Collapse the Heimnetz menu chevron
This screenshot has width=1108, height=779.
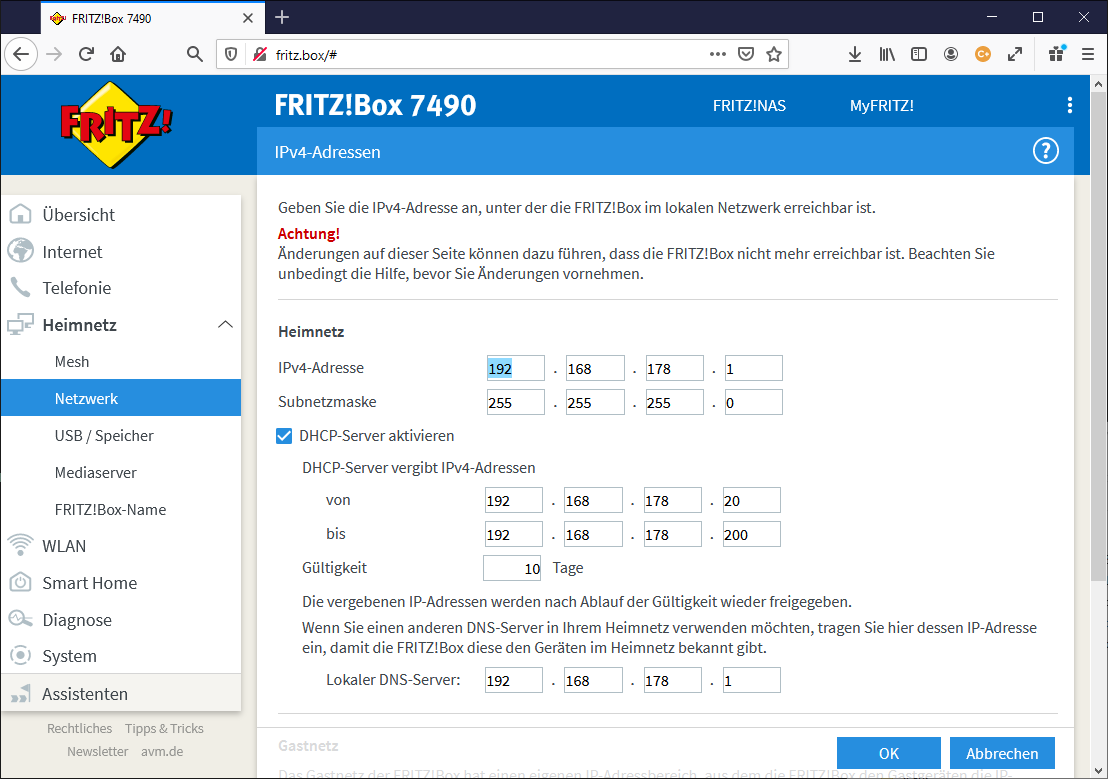pyautogui.click(x=225, y=324)
